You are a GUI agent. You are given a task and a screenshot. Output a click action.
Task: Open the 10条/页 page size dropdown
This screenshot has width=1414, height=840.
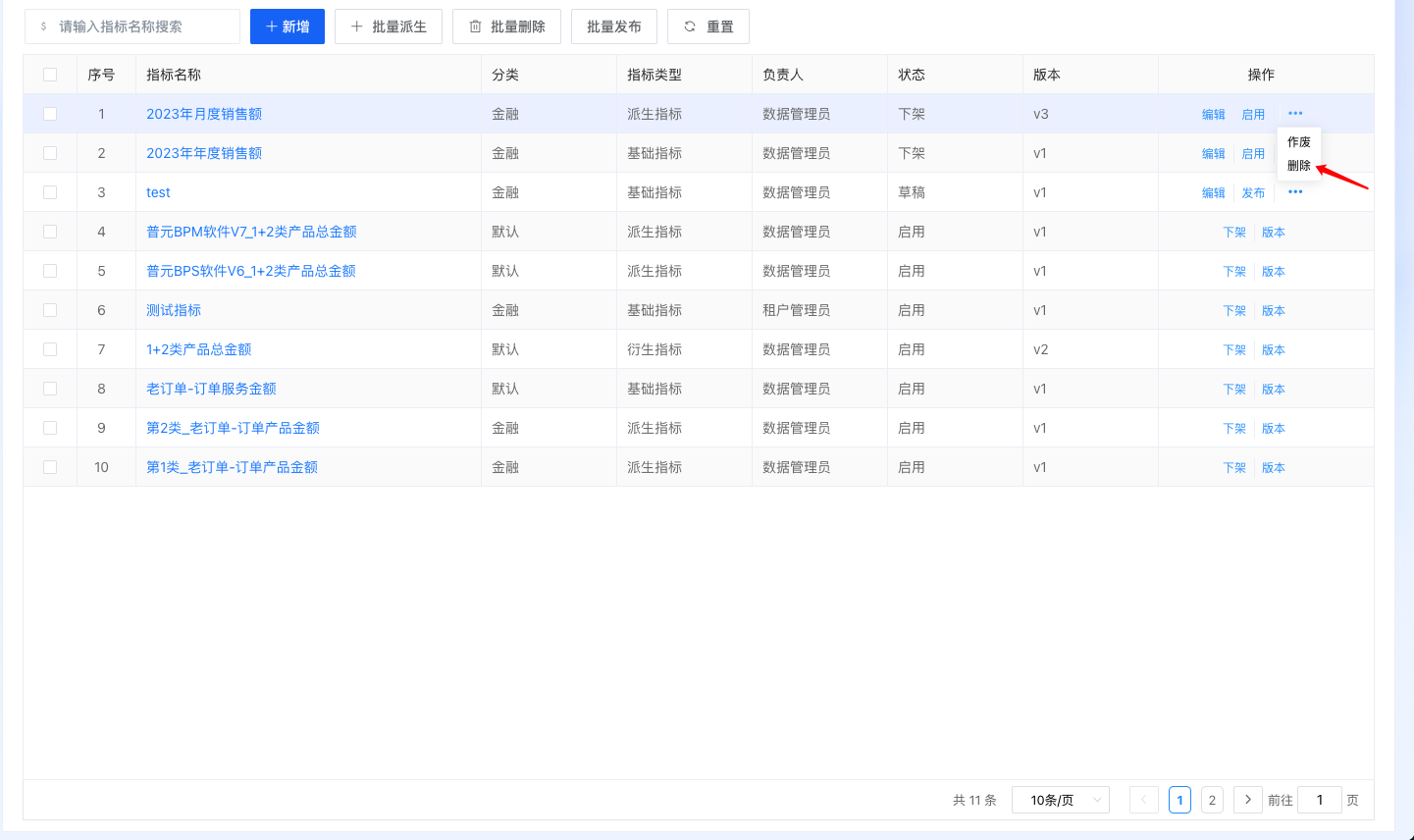tap(1060, 800)
